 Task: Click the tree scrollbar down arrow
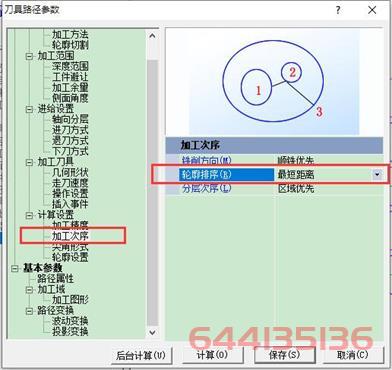pos(152,332)
